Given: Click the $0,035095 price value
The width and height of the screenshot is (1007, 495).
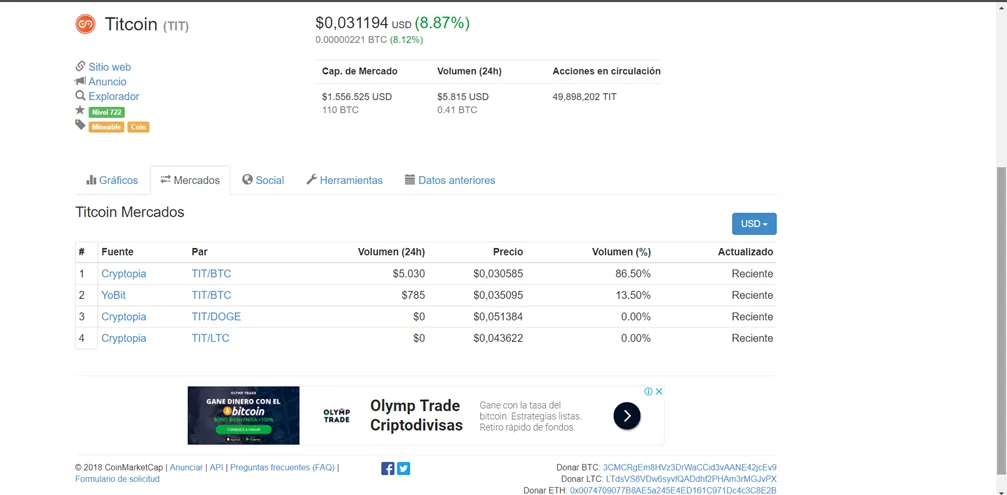Looking at the screenshot, I should 498,295.
